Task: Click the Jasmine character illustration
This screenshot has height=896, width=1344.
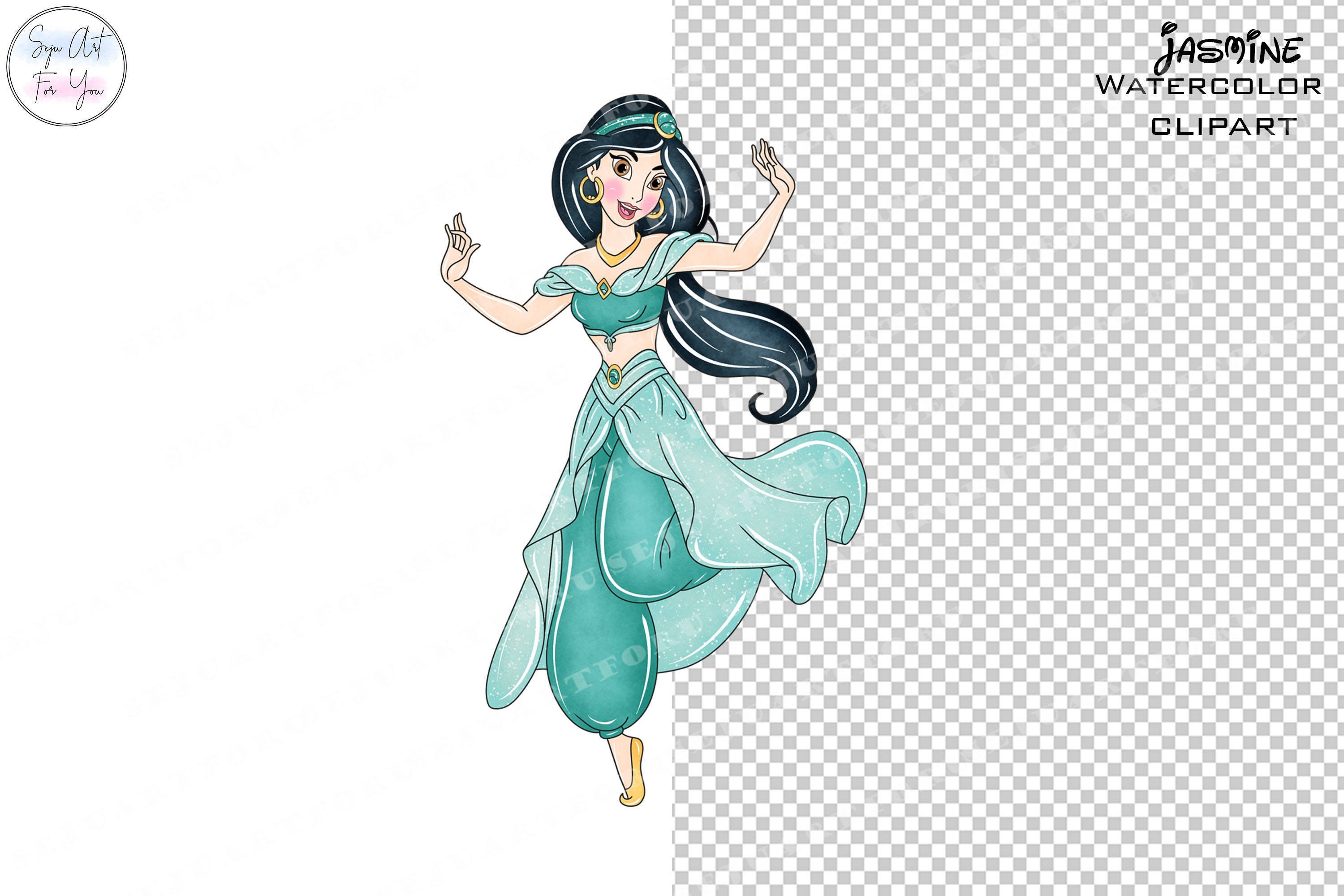Action: tap(654, 451)
